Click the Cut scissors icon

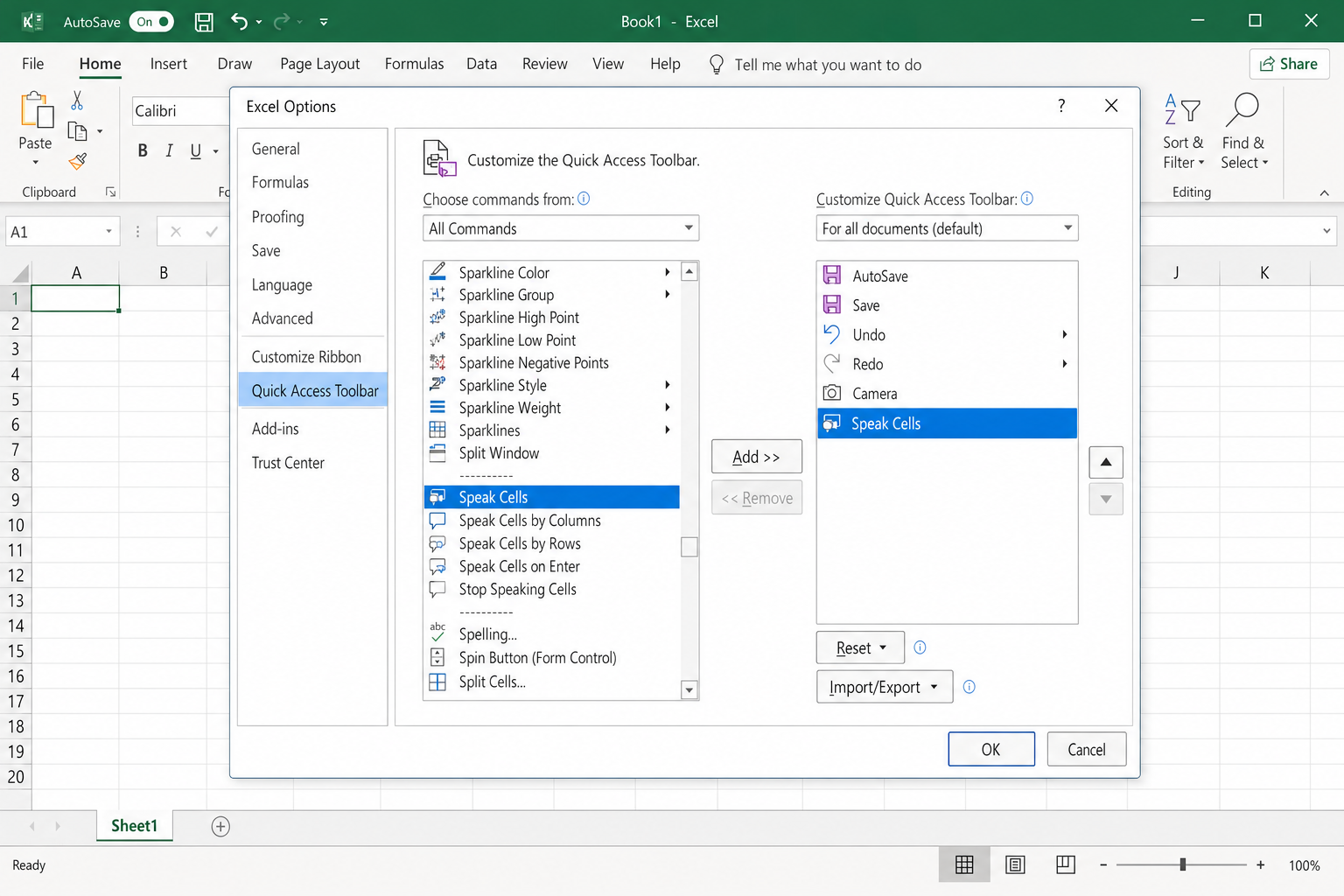tap(77, 101)
